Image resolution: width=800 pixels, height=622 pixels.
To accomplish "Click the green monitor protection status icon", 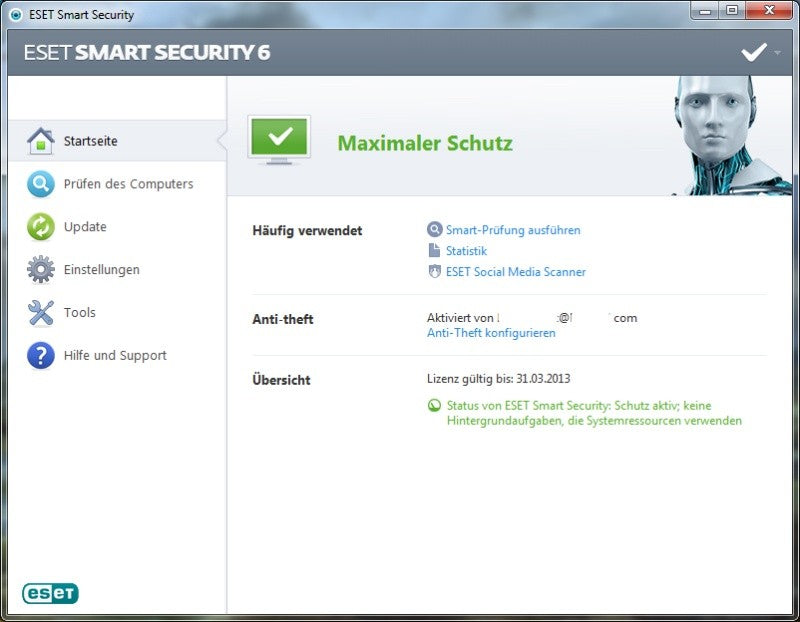I will tap(279, 140).
